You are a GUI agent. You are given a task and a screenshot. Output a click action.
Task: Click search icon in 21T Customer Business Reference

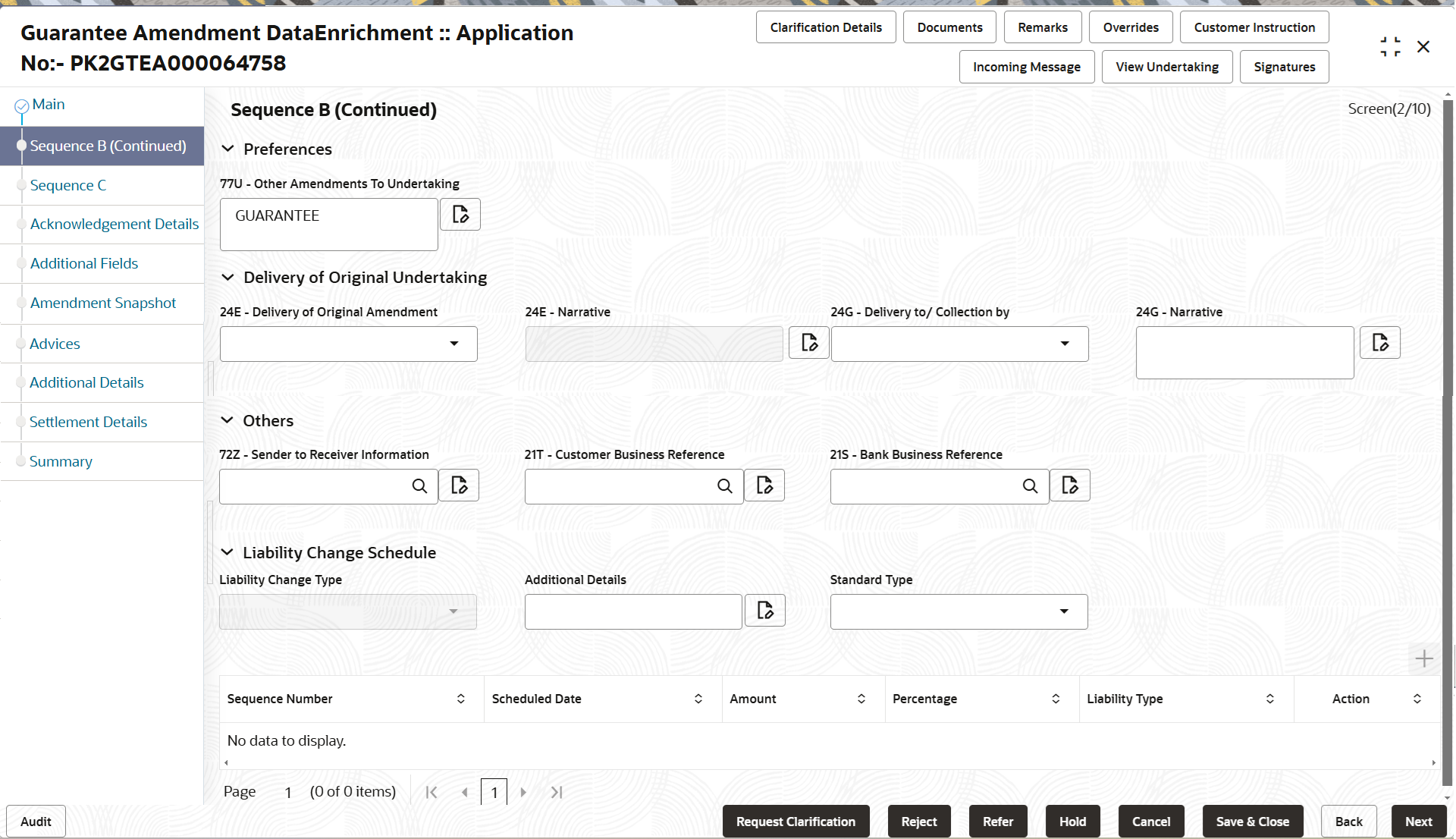click(x=725, y=486)
